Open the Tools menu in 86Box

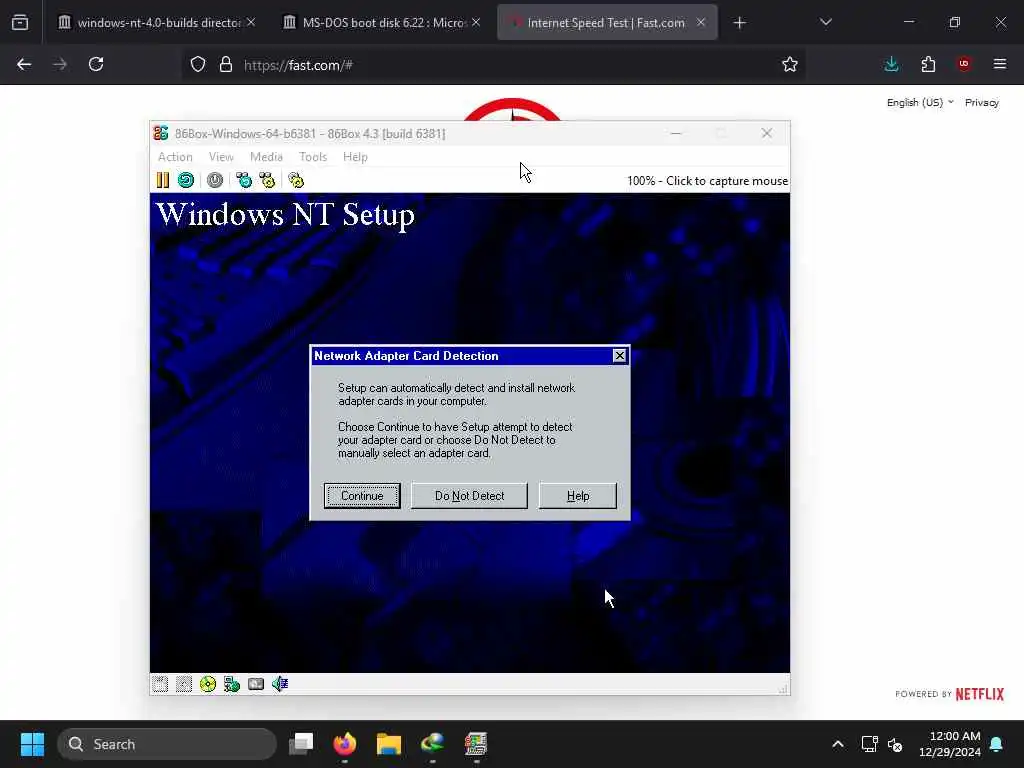(313, 157)
